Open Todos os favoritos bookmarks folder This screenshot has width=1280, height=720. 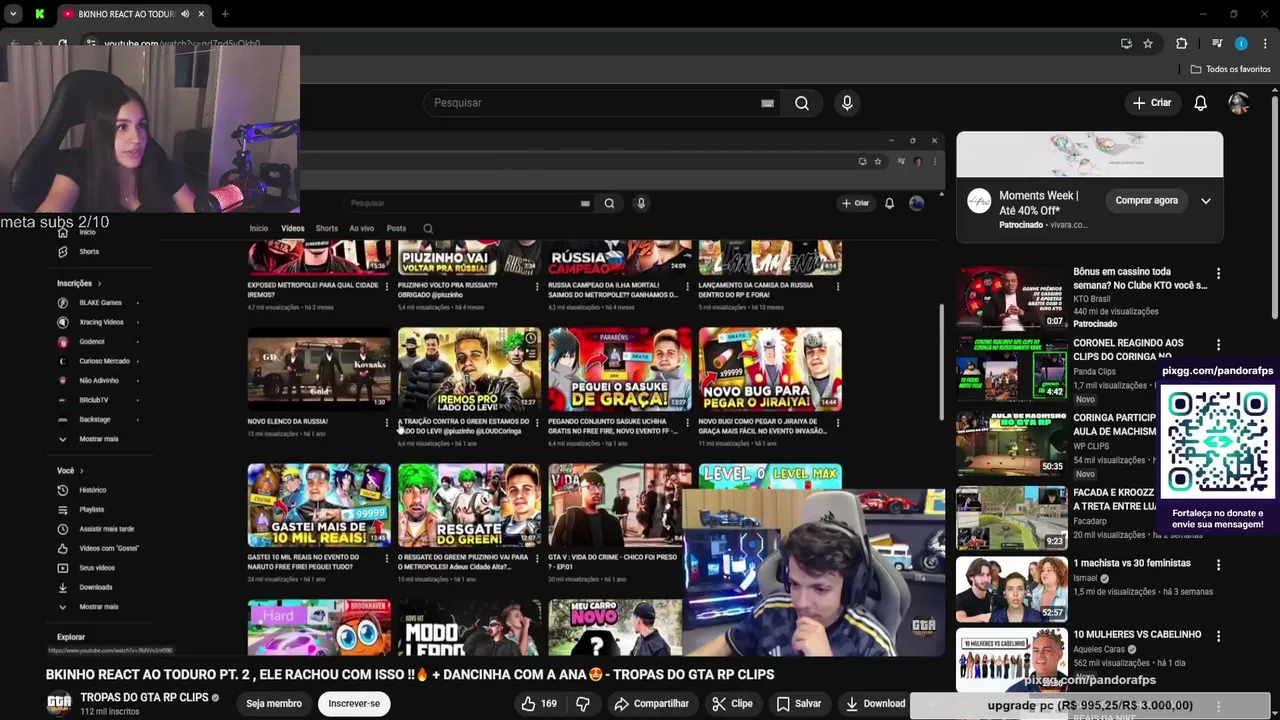tap(1230, 69)
